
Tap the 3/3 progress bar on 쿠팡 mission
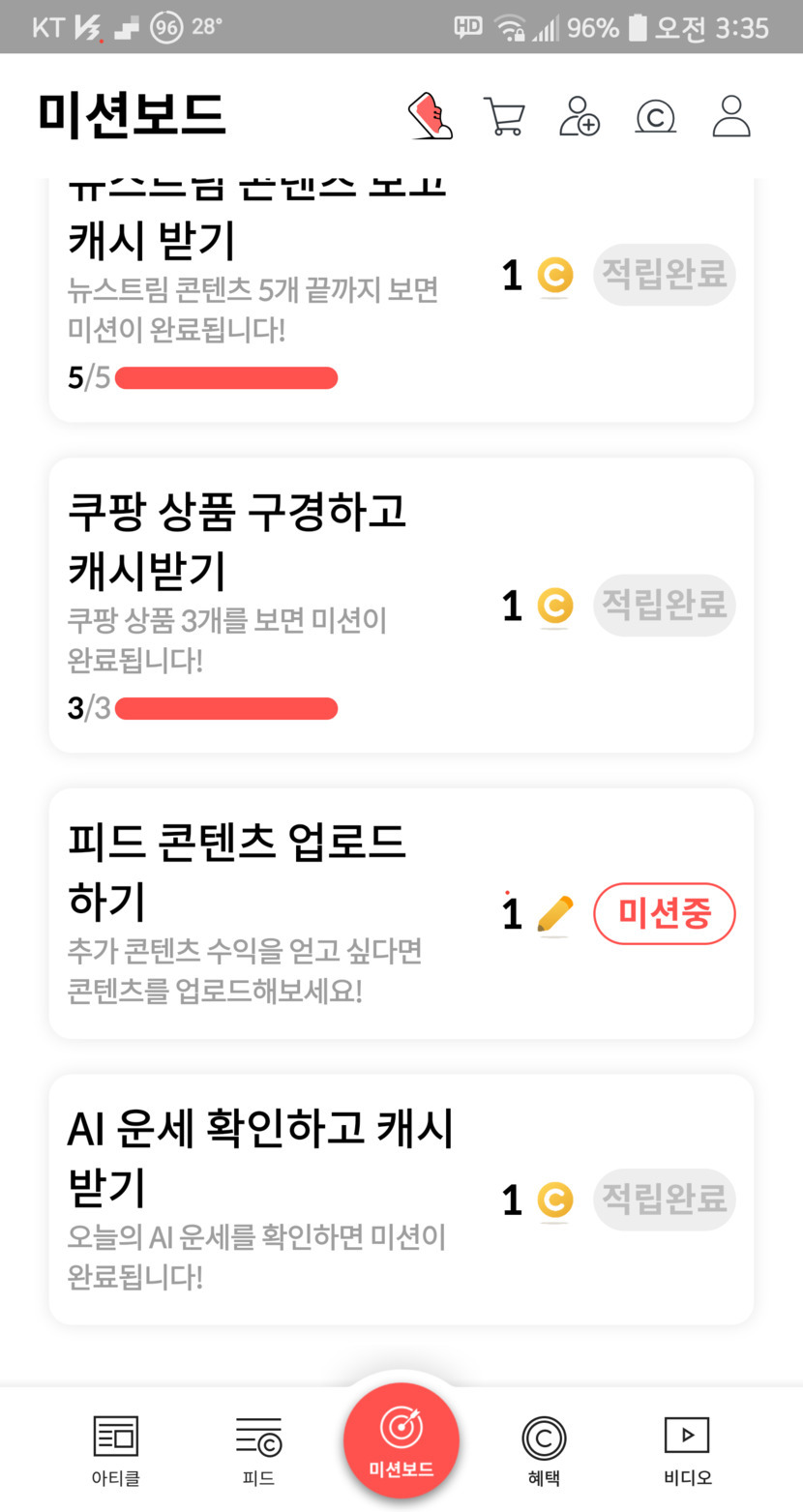(x=226, y=709)
